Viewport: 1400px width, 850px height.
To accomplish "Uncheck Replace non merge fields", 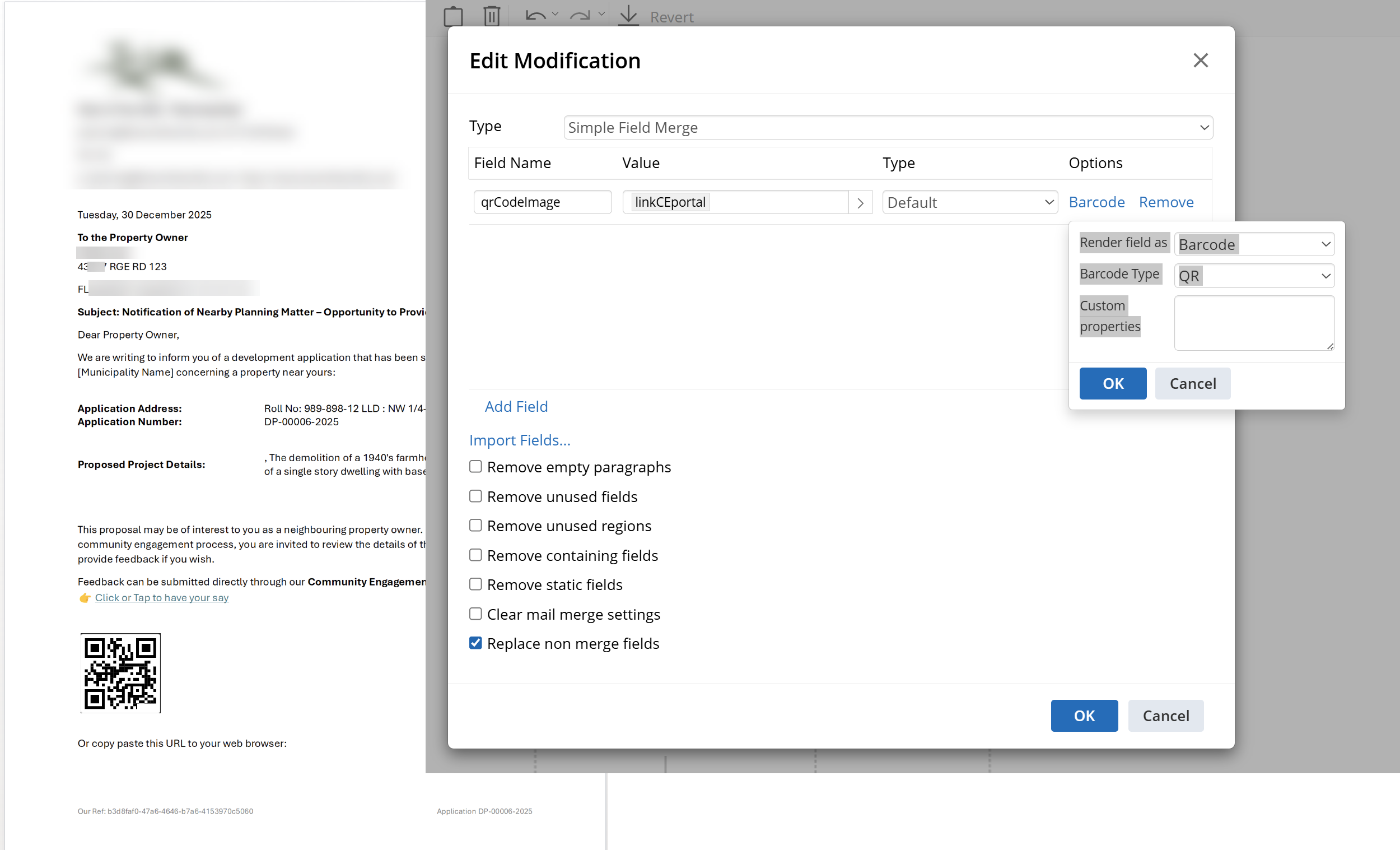I will [475, 643].
